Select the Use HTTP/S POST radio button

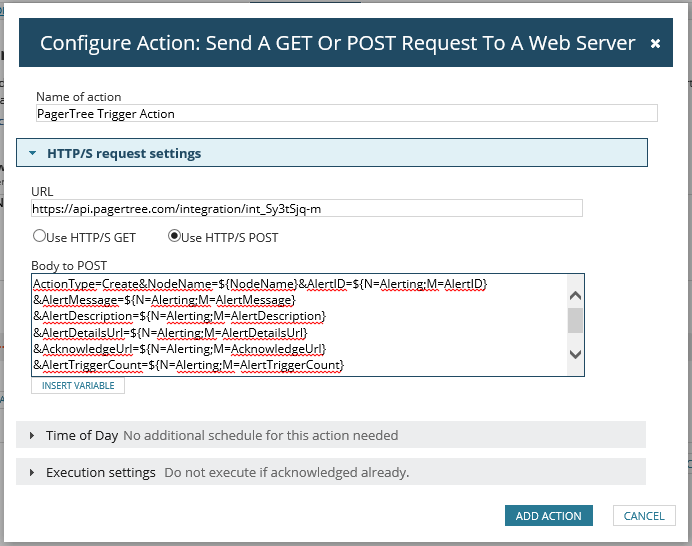click(174, 237)
